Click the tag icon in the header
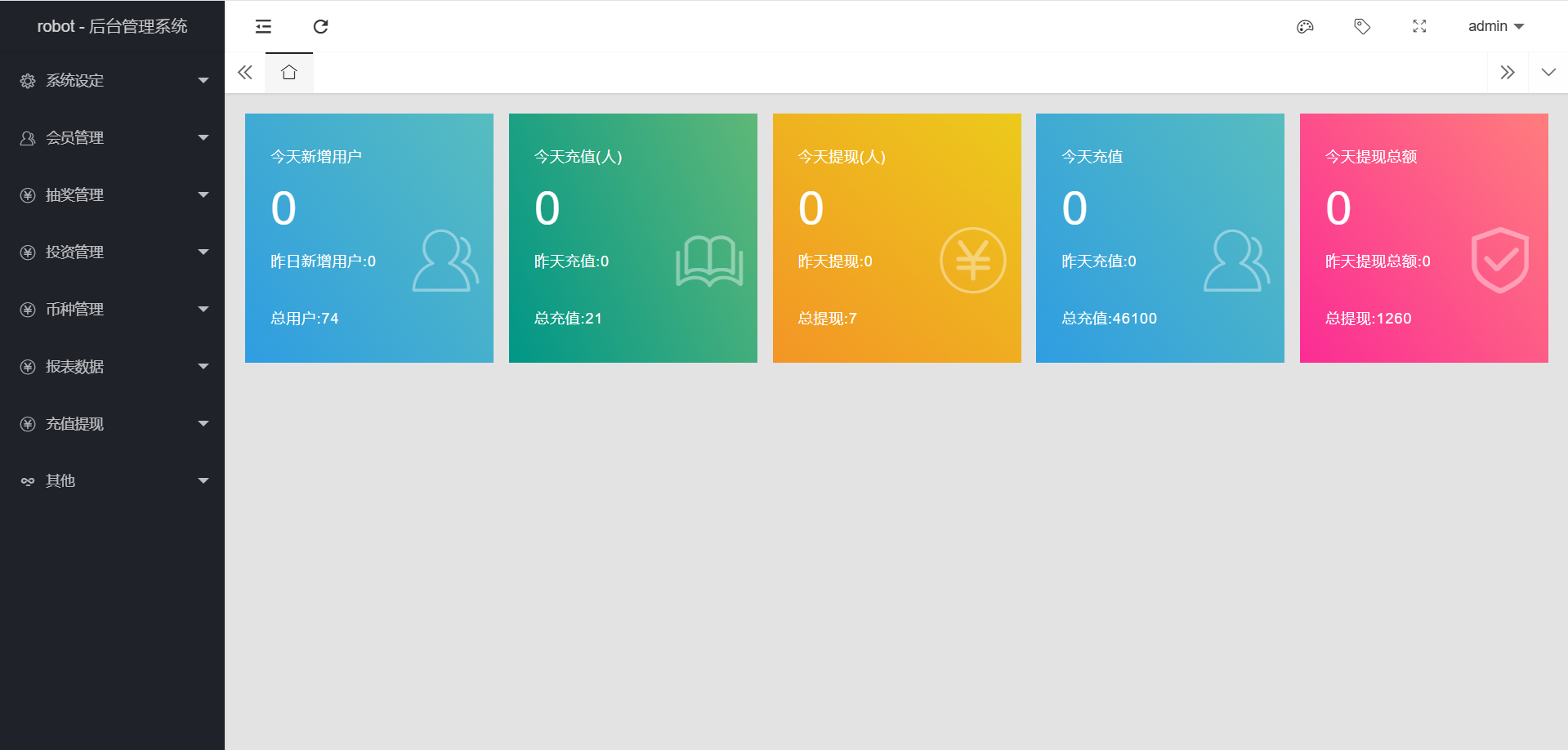Viewport: 1568px width, 750px height. pos(1362,27)
